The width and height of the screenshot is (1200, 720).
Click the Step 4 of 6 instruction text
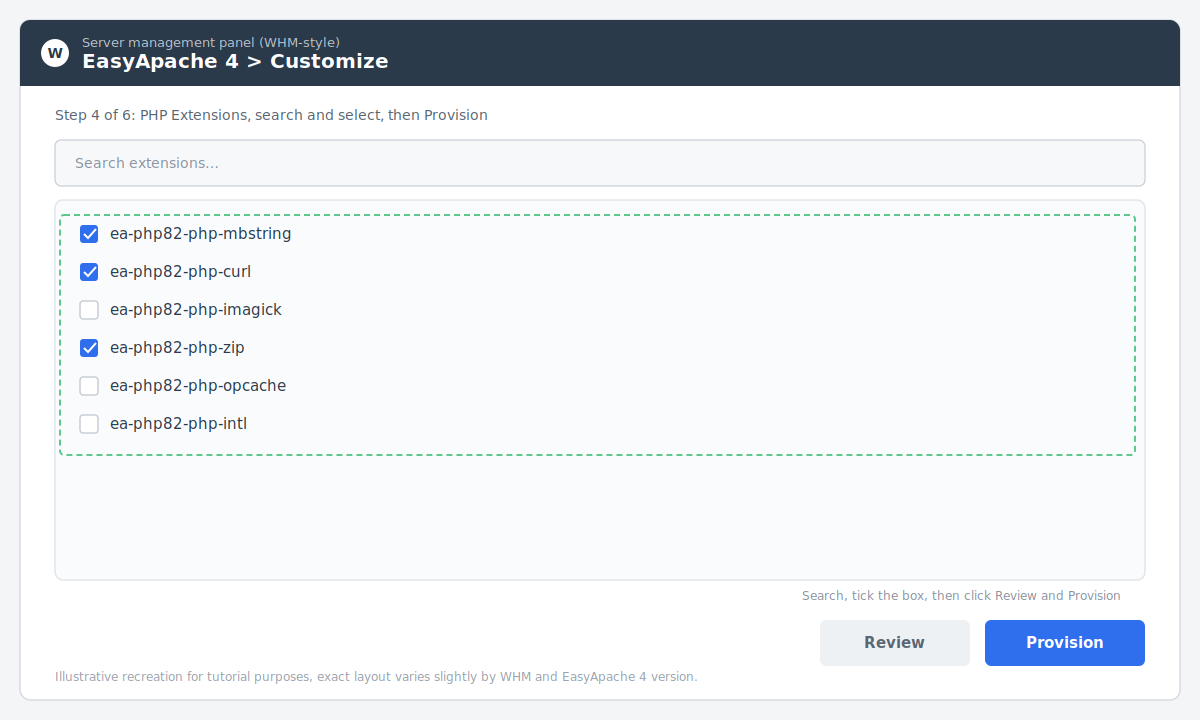click(271, 115)
